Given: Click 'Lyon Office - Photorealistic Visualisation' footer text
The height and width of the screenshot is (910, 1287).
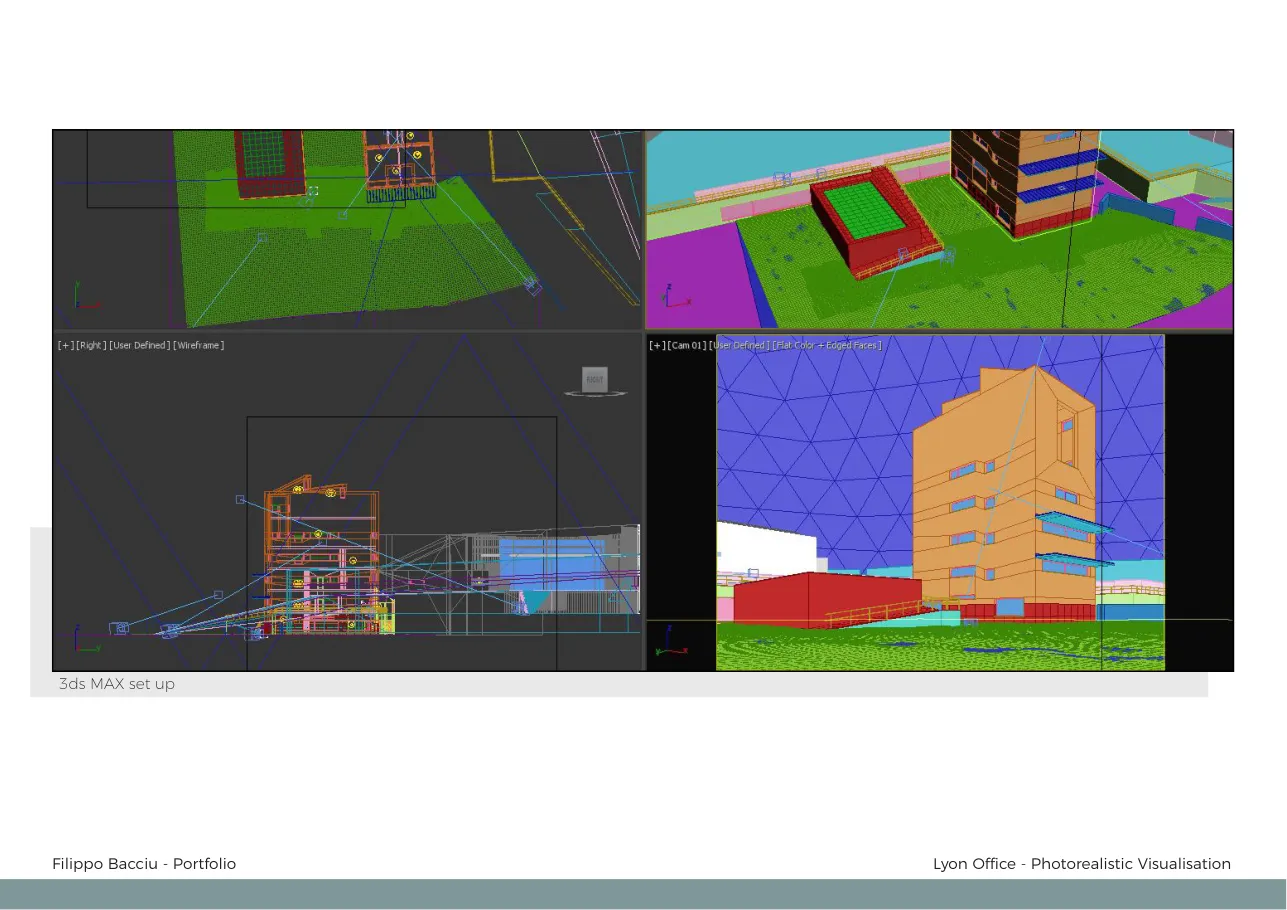Looking at the screenshot, I should click(1082, 864).
